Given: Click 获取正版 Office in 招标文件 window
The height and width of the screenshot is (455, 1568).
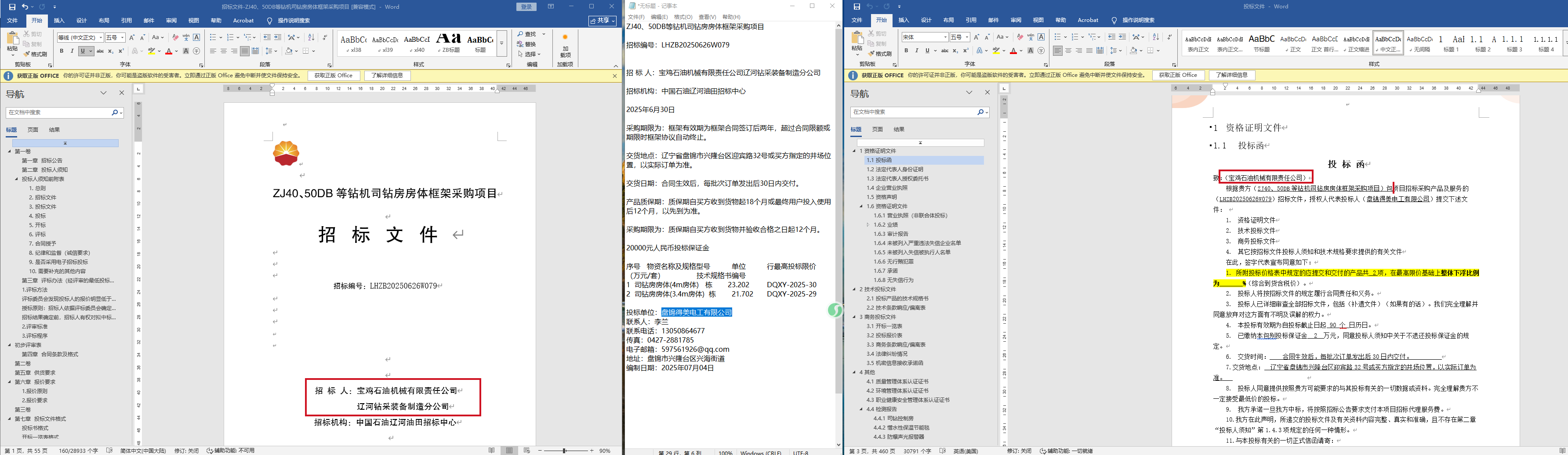Looking at the screenshot, I should [334, 76].
